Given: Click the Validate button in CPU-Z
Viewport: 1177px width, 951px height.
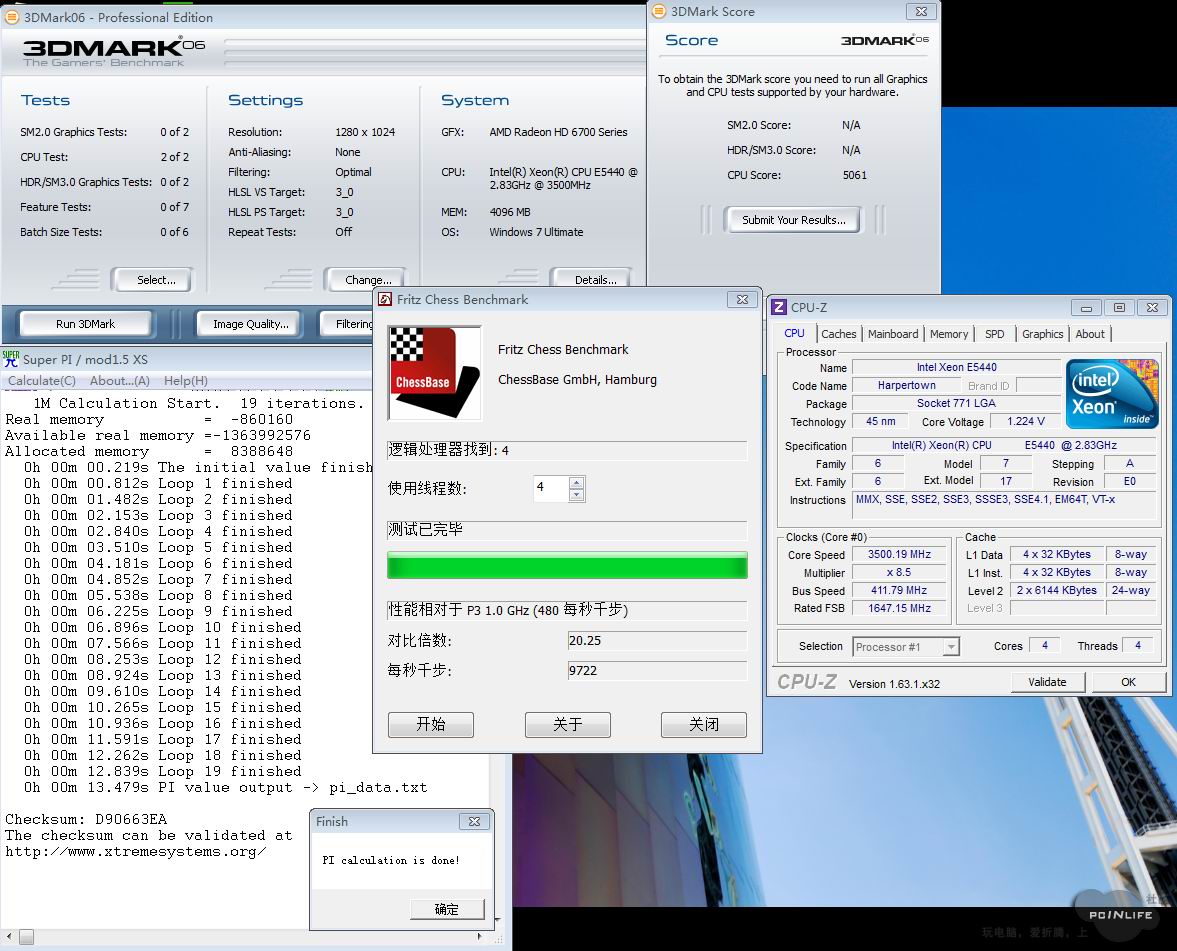Looking at the screenshot, I should click(x=1047, y=682).
